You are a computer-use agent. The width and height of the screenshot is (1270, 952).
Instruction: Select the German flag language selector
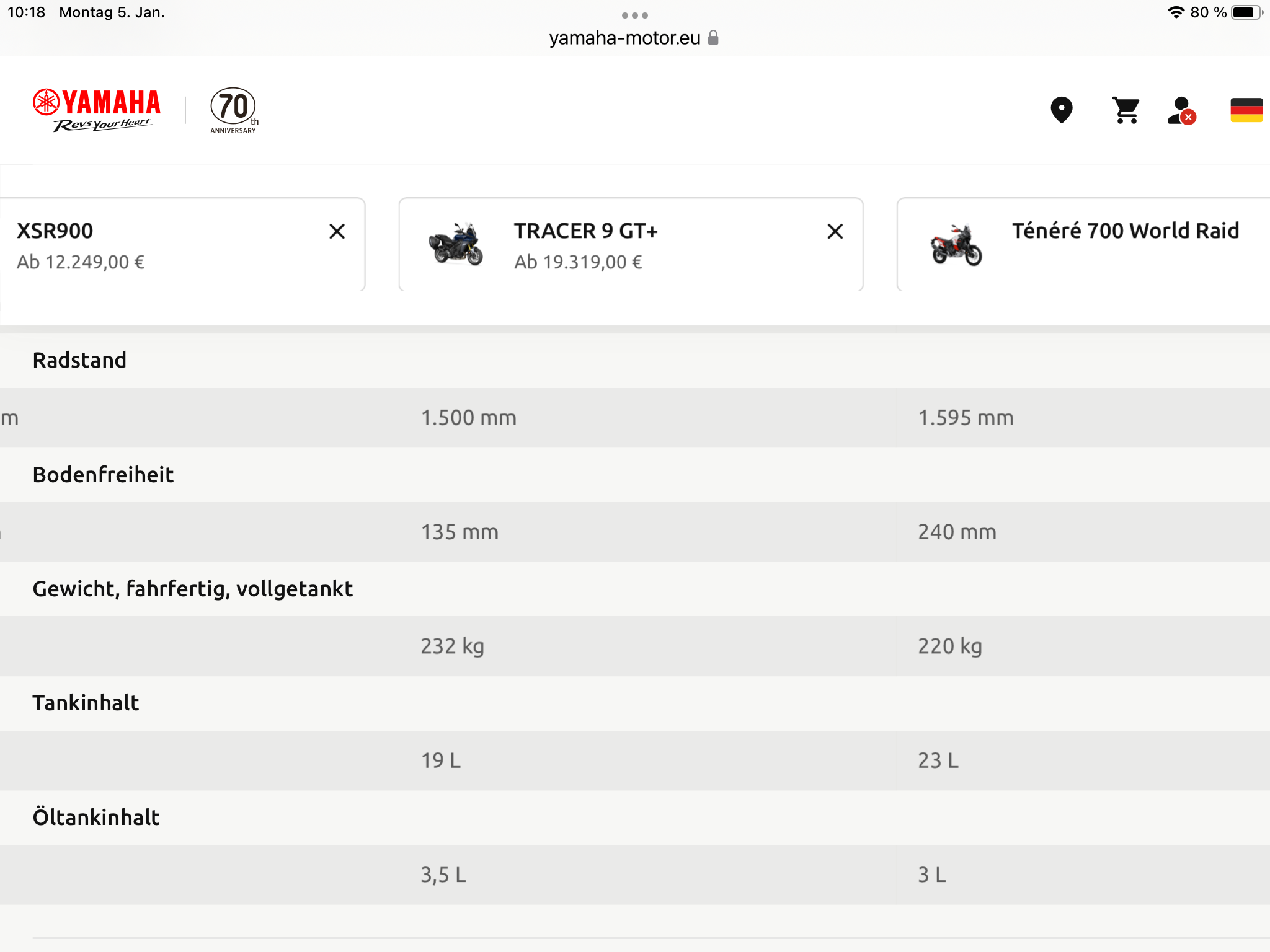point(1246,110)
